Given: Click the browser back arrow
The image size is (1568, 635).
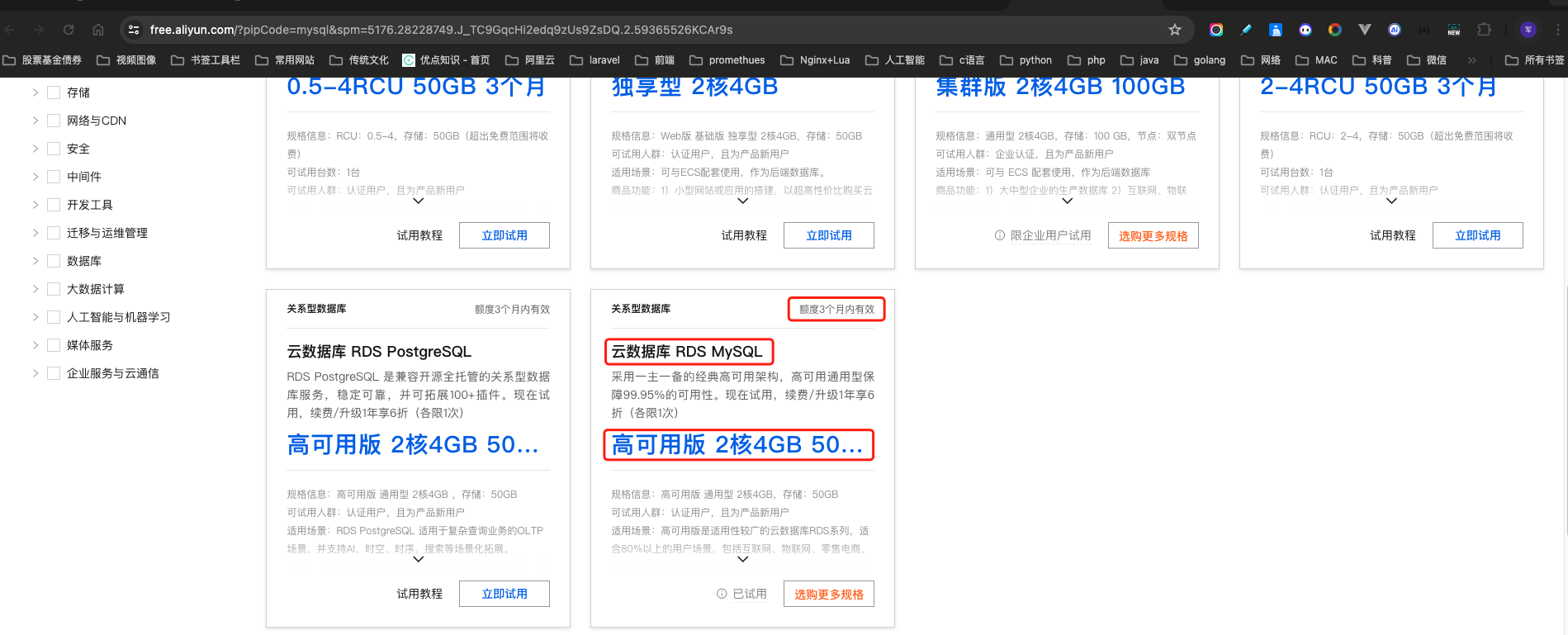Looking at the screenshot, I should pos(10,30).
